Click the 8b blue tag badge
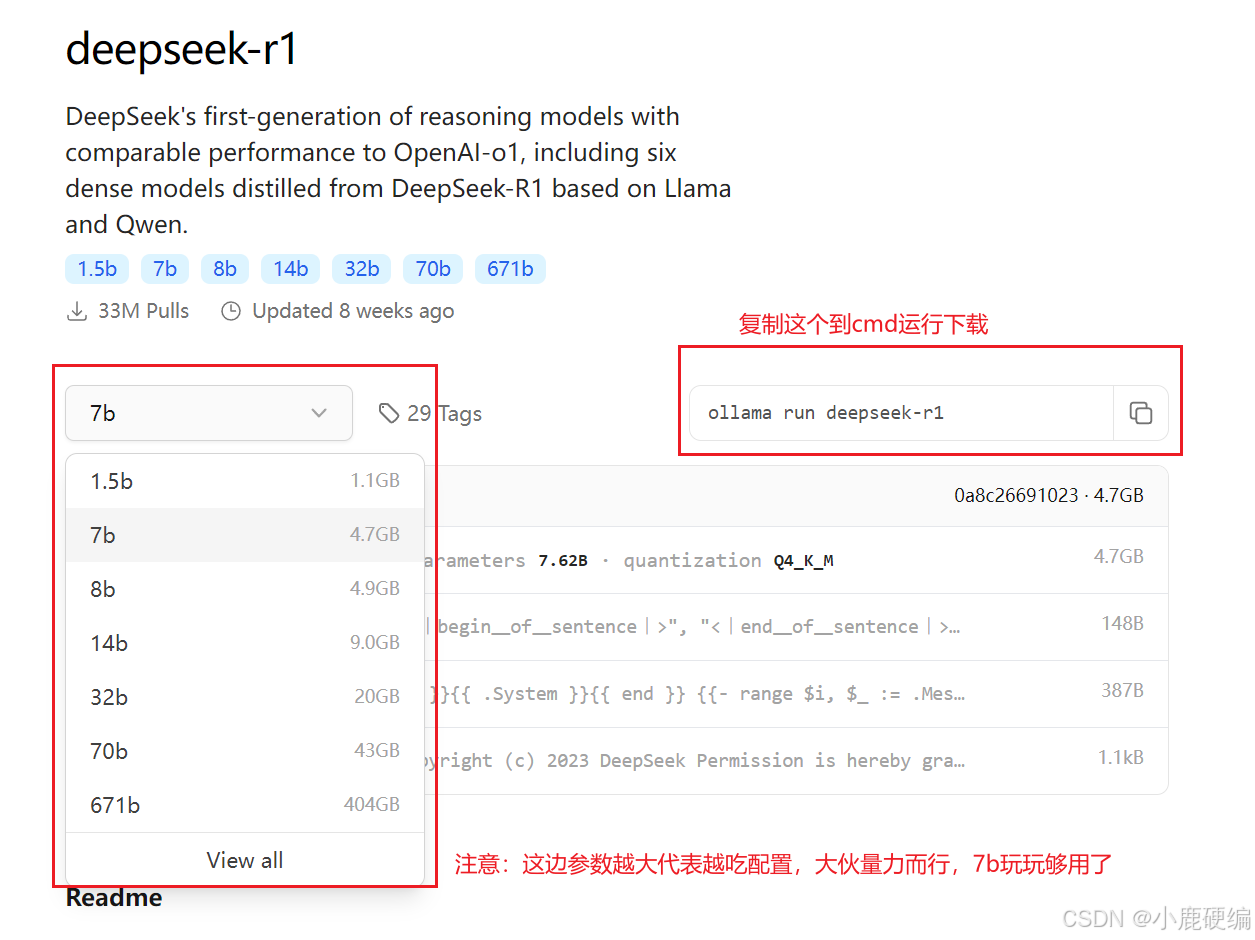This screenshot has width=1255, height=940. tap(225, 269)
